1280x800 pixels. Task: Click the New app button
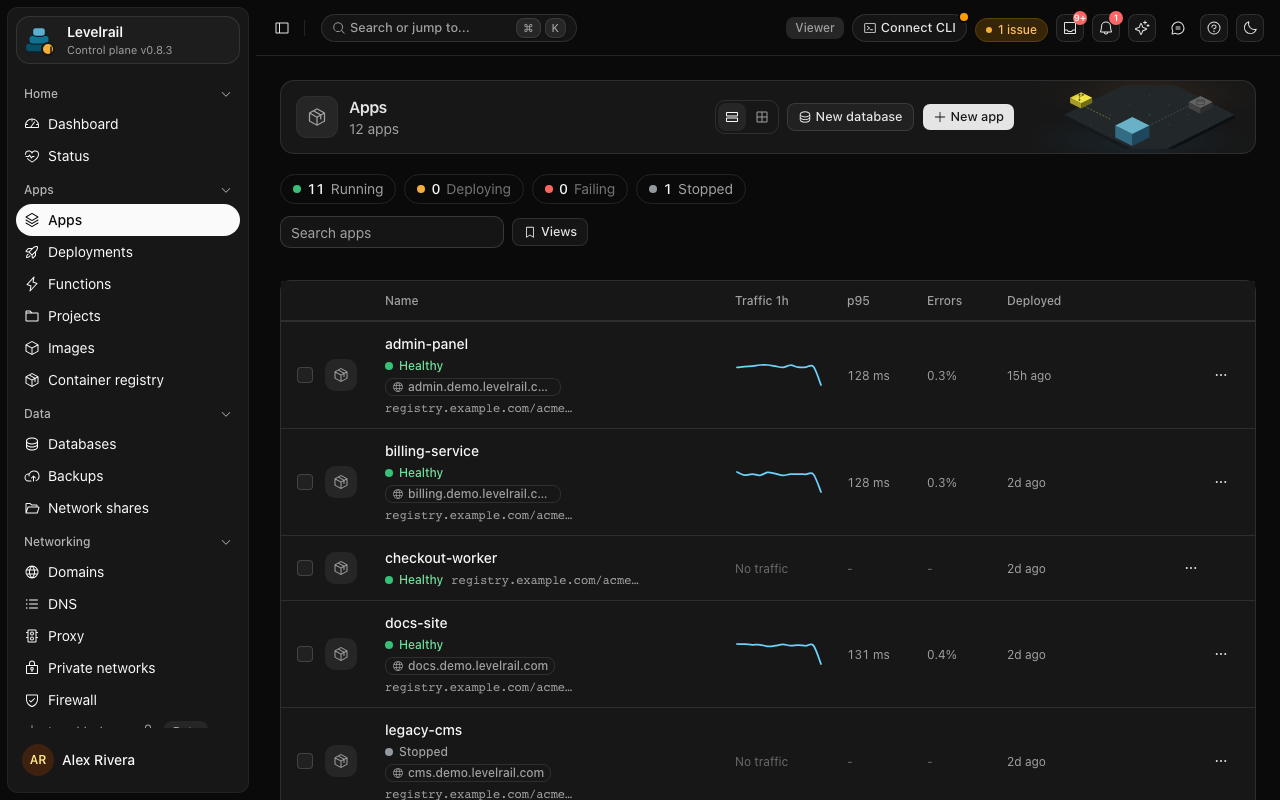coord(968,117)
